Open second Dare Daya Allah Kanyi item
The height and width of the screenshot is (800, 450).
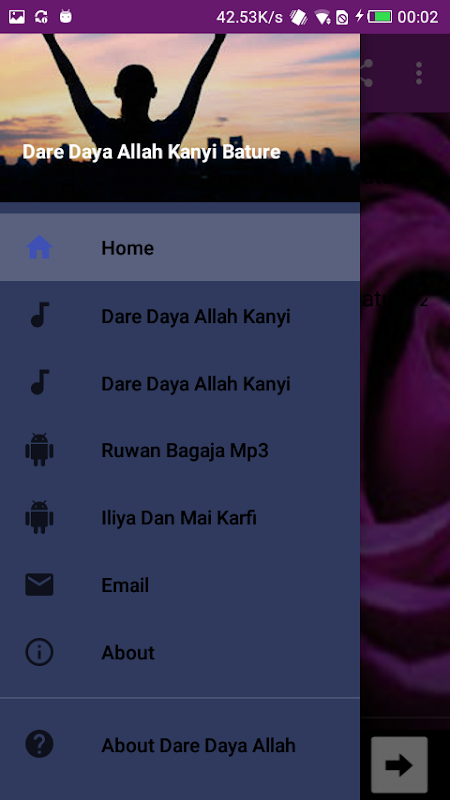pyautogui.click(x=180, y=382)
